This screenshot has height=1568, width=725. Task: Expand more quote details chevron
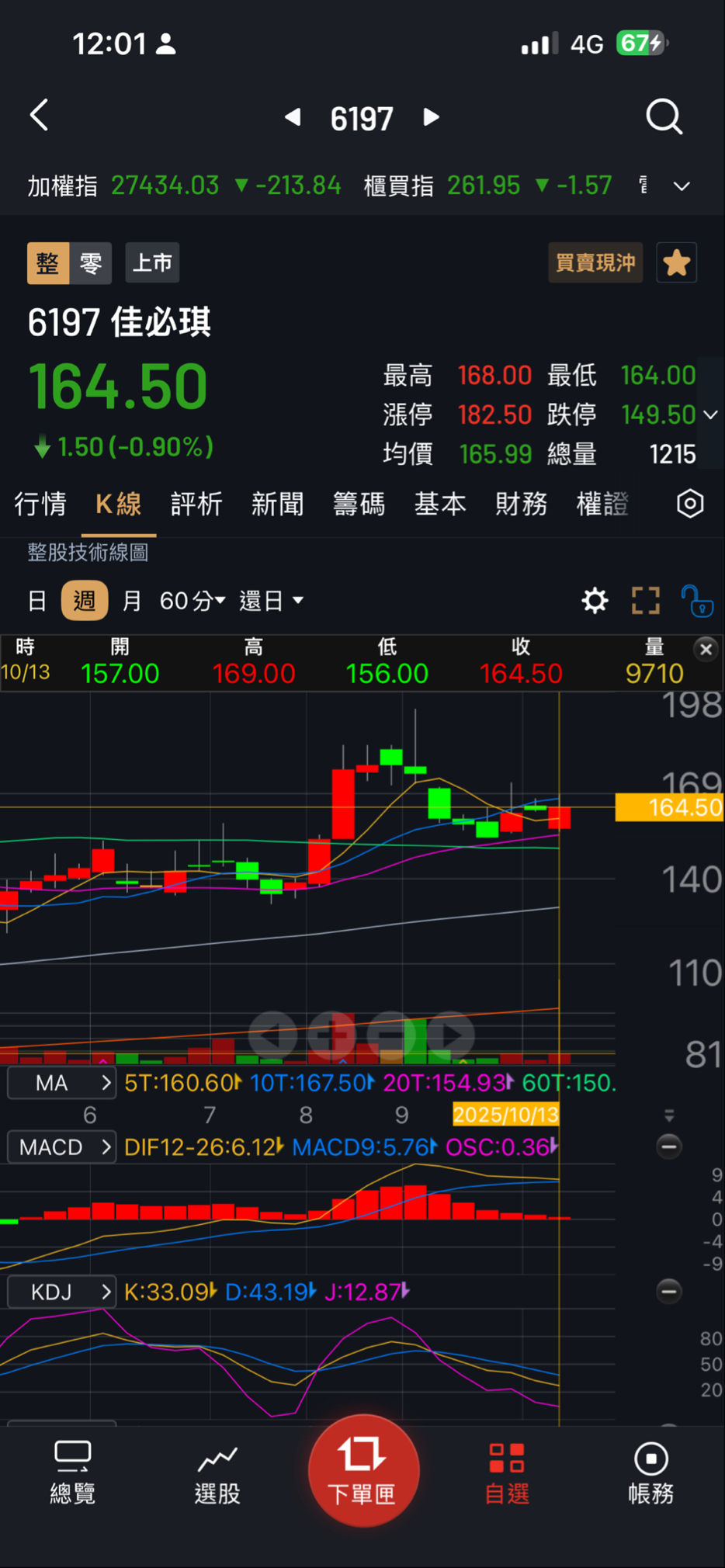click(710, 415)
